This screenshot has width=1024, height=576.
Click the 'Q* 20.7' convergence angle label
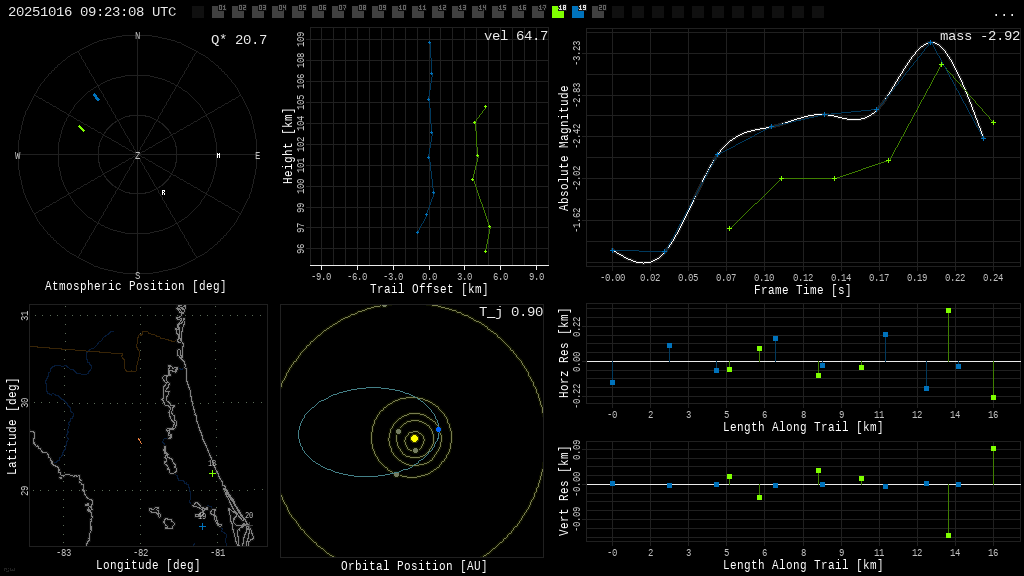click(x=238, y=40)
